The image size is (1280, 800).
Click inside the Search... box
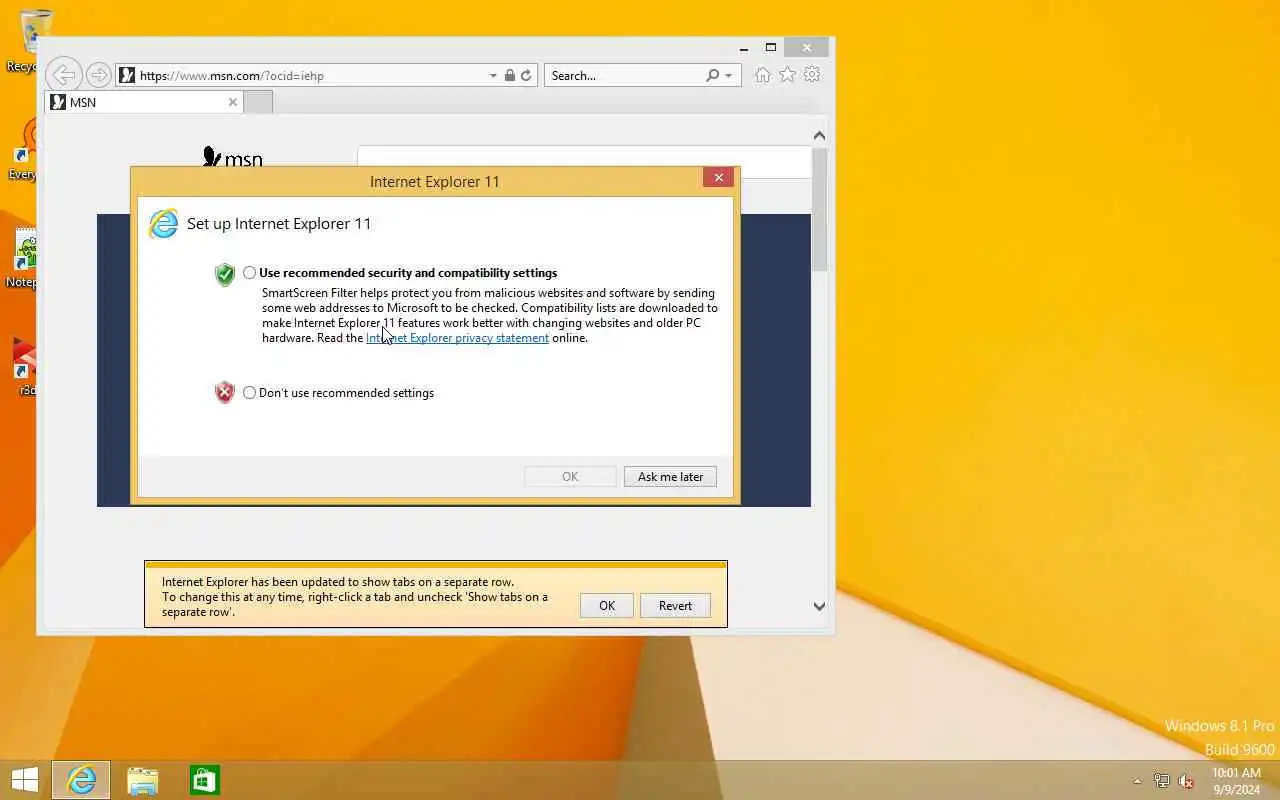[625, 75]
